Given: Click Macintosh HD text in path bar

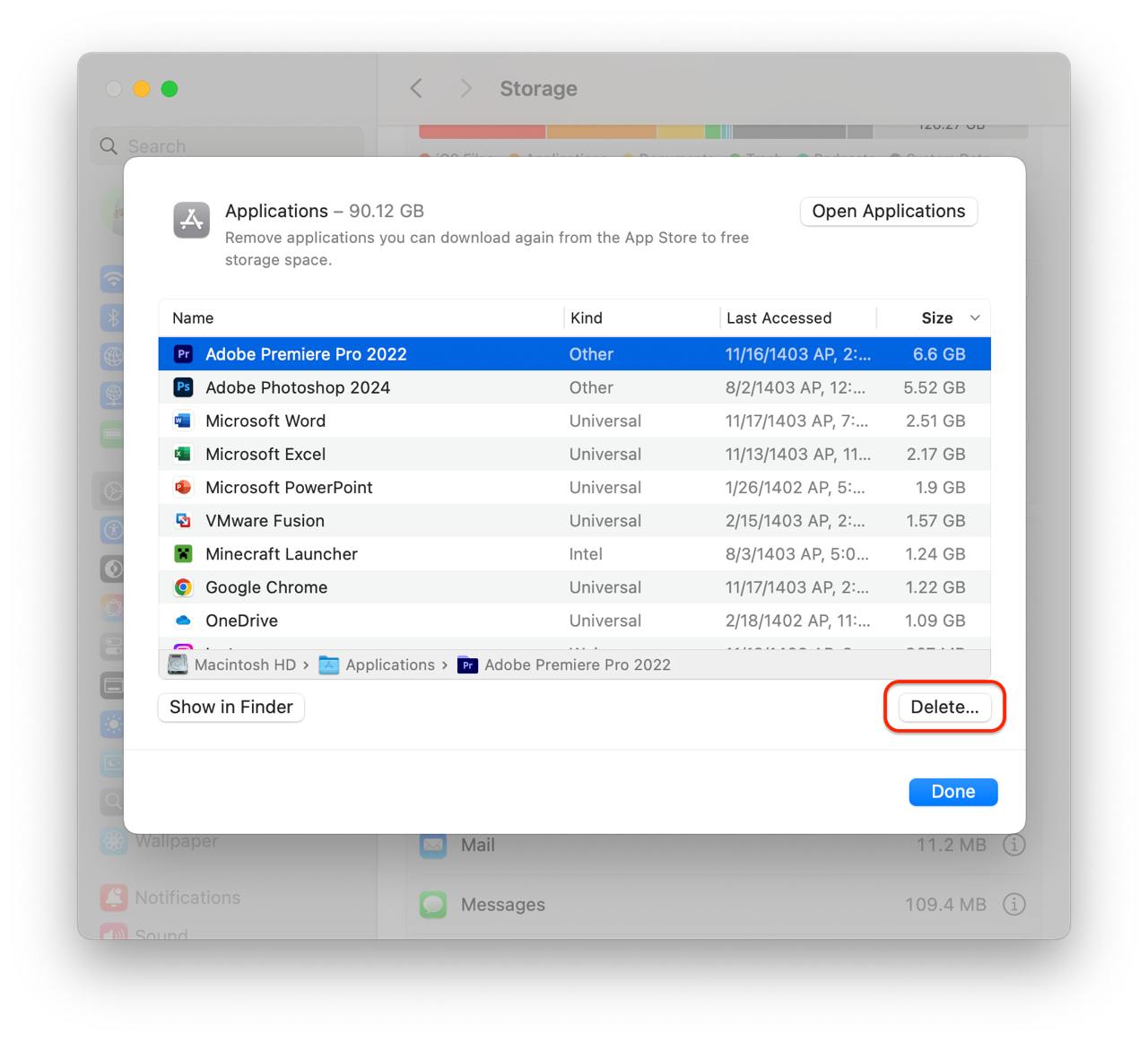Looking at the screenshot, I should click(x=245, y=664).
